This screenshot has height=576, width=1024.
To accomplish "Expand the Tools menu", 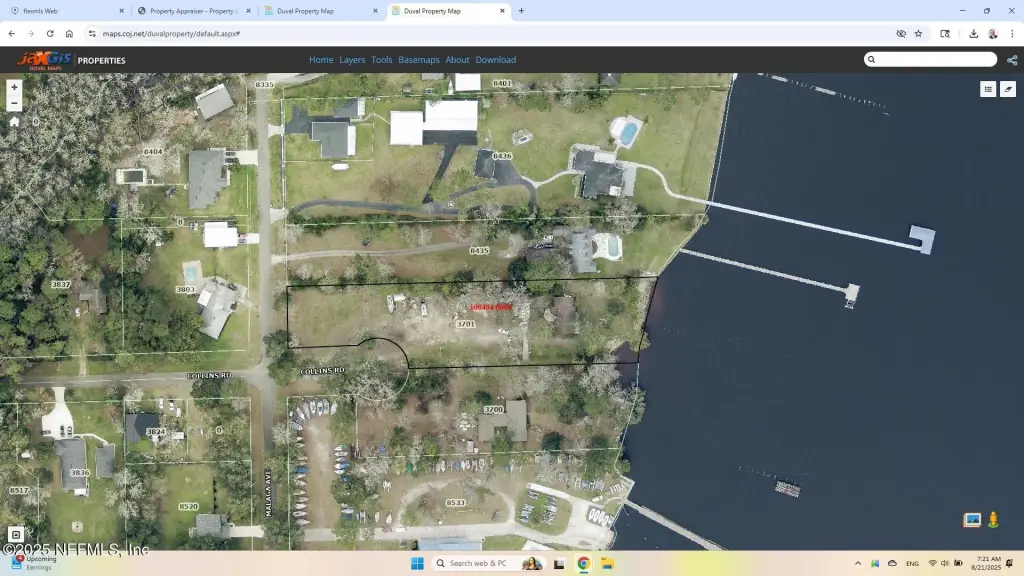I will click(x=382, y=60).
